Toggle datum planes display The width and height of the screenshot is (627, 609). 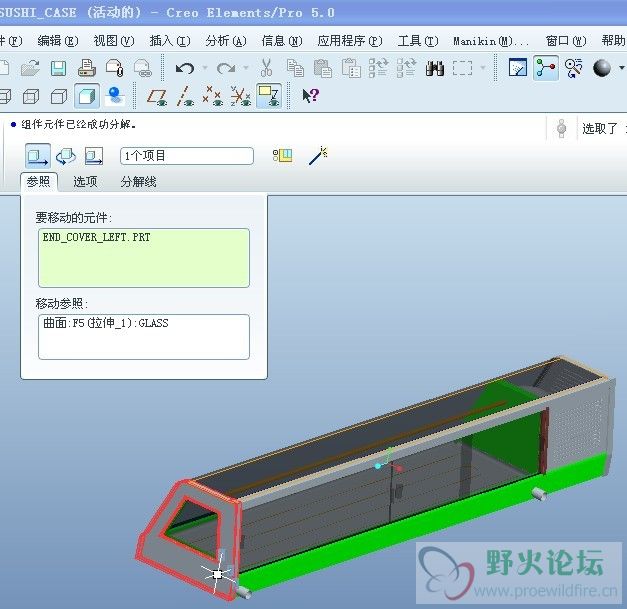pyautogui.click(x=157, y=97)
